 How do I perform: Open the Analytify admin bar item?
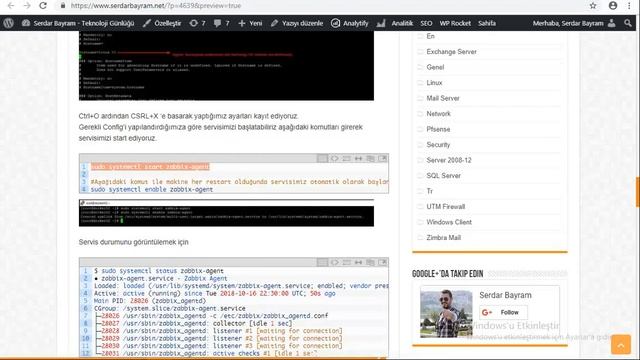pyautogui.click(x=349, y=23)
